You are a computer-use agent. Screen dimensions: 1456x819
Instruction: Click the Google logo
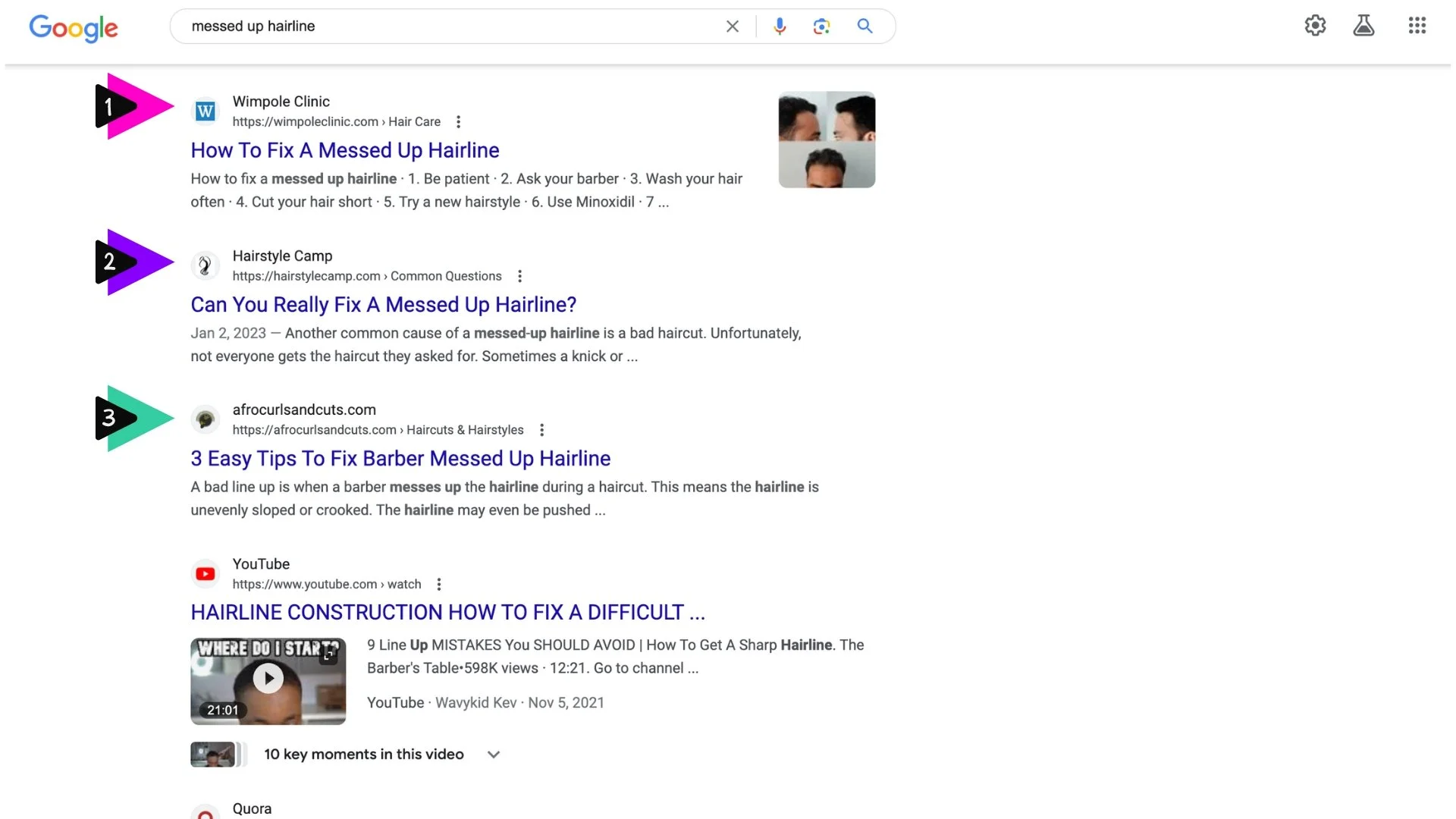(74, 28)
